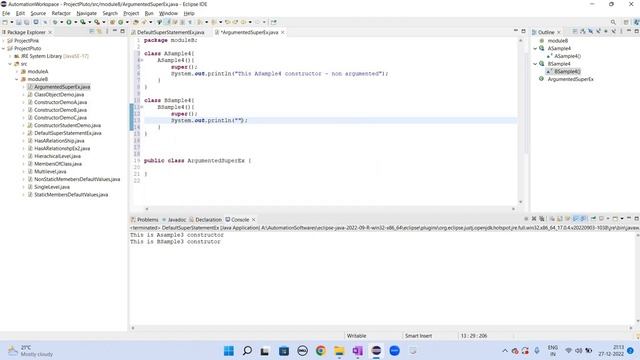Toggle Hide Static Members in Outline
The height and width of the screenshot is (360, 640).
(x=598, y=31)
